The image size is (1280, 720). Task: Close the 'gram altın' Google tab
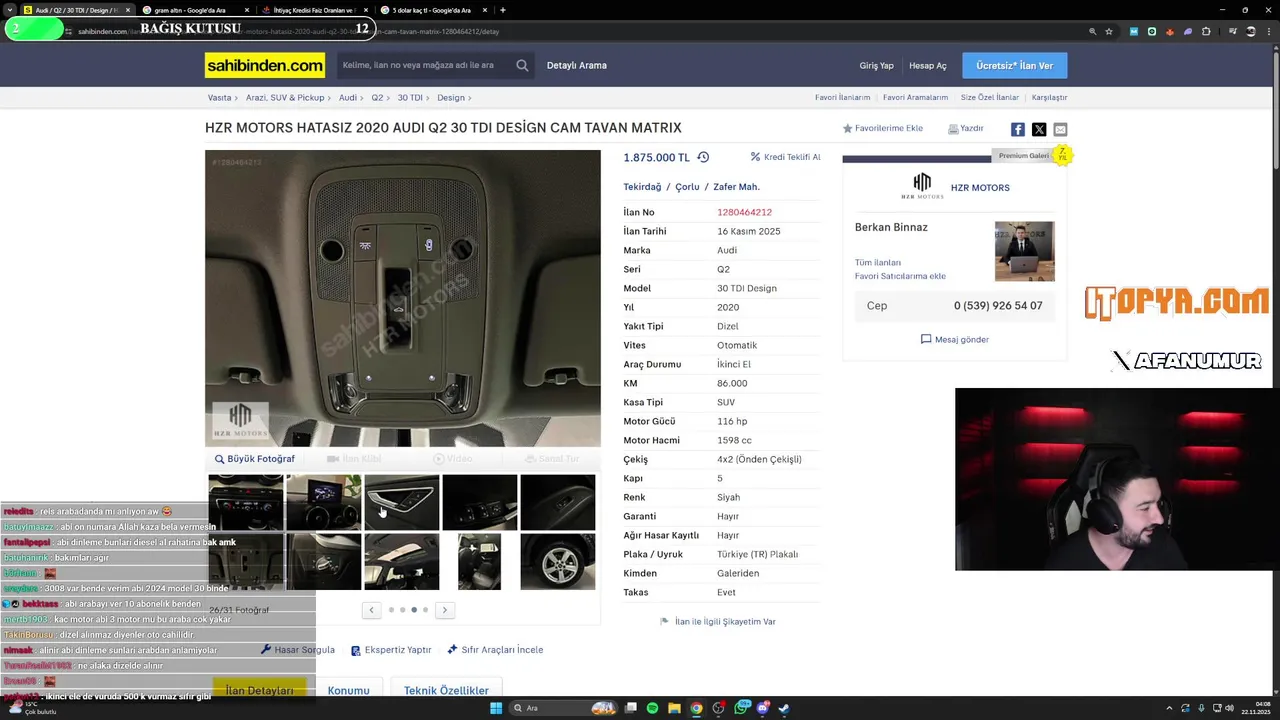tap(247, 10)
